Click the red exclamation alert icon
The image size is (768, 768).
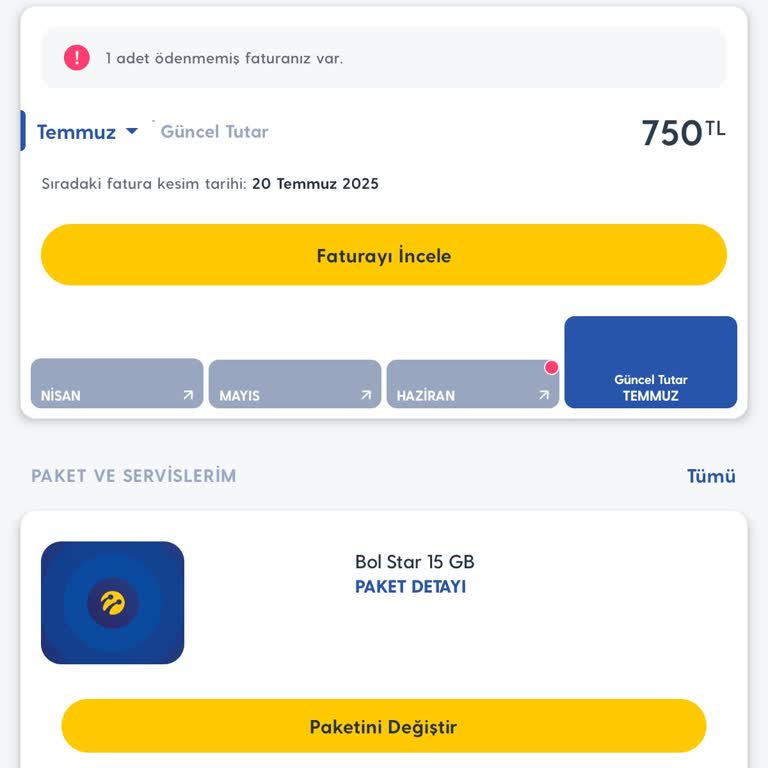pyautogui.click(x=77, y=58)
